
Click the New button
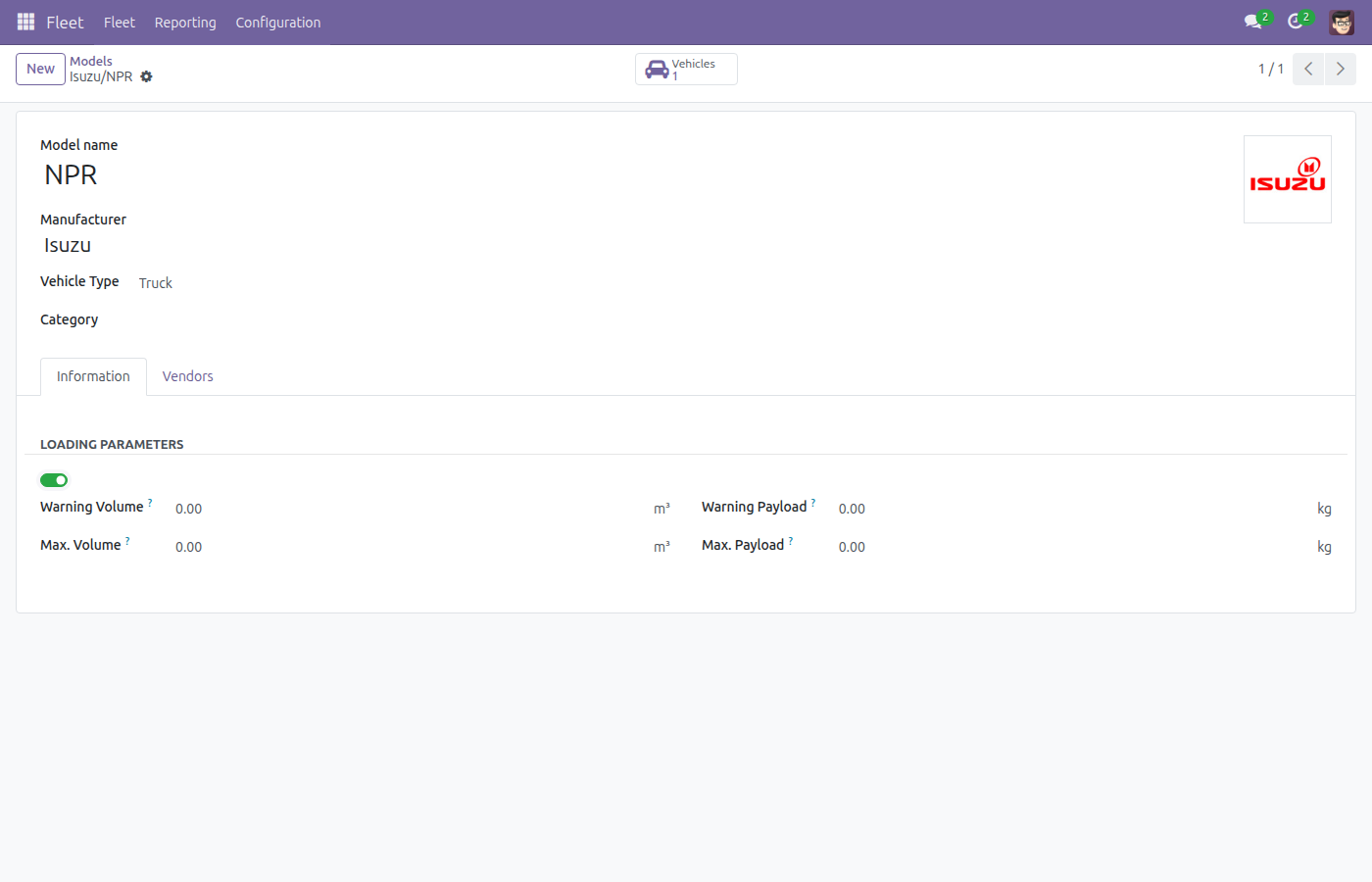click(x=41, y=69)
